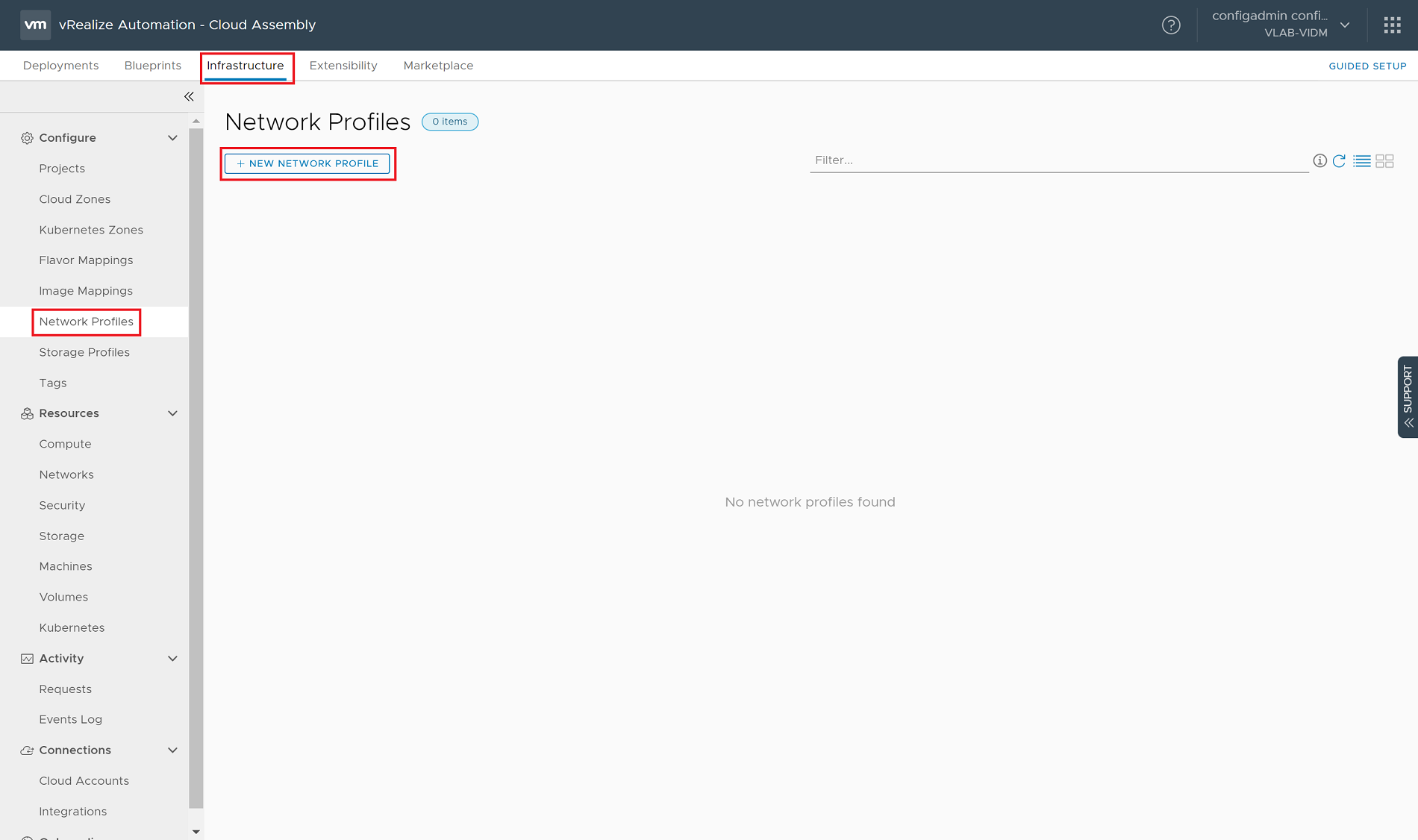This screenshot has width=1418, height=840.
Task: Click the VMware apps grid icon
Action: [1392, 25]
